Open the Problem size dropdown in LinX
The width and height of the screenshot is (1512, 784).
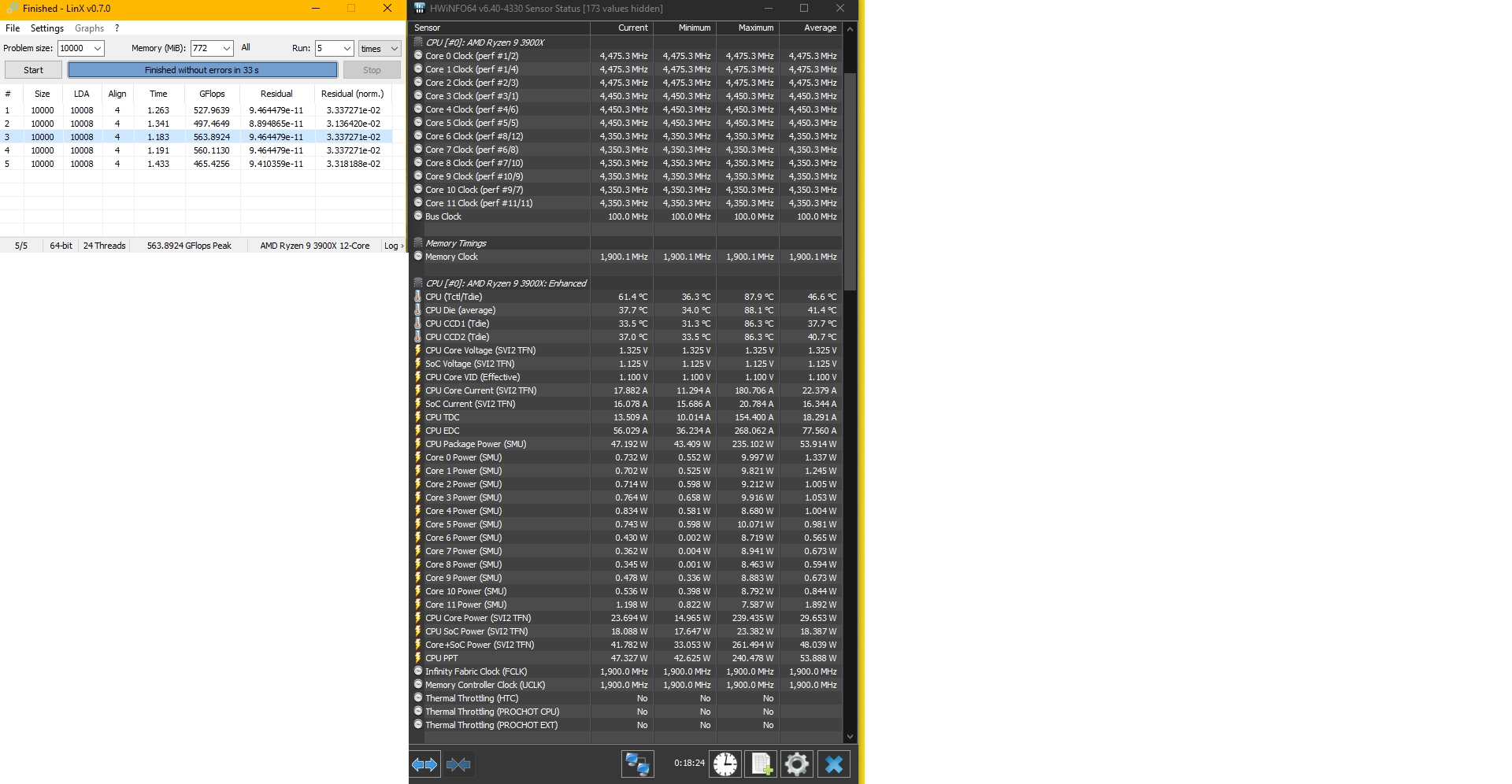pyautogui.click(x=98, y=49)
